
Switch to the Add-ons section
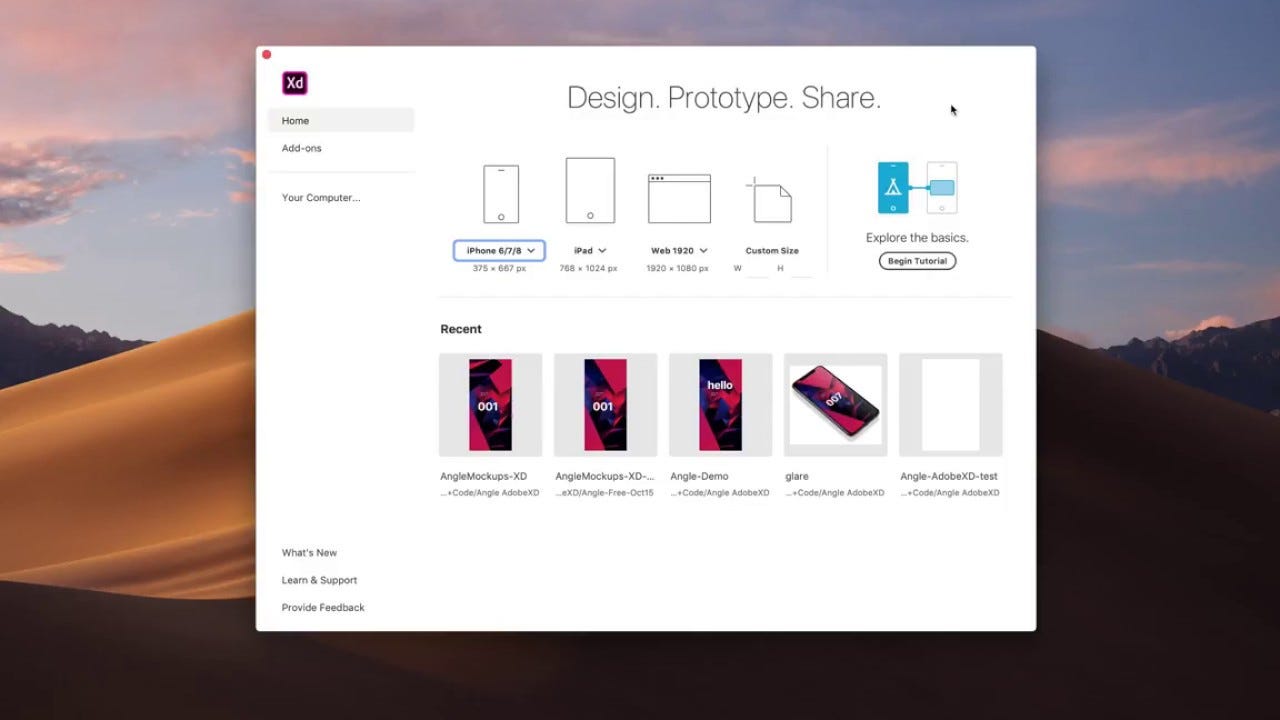301,148
